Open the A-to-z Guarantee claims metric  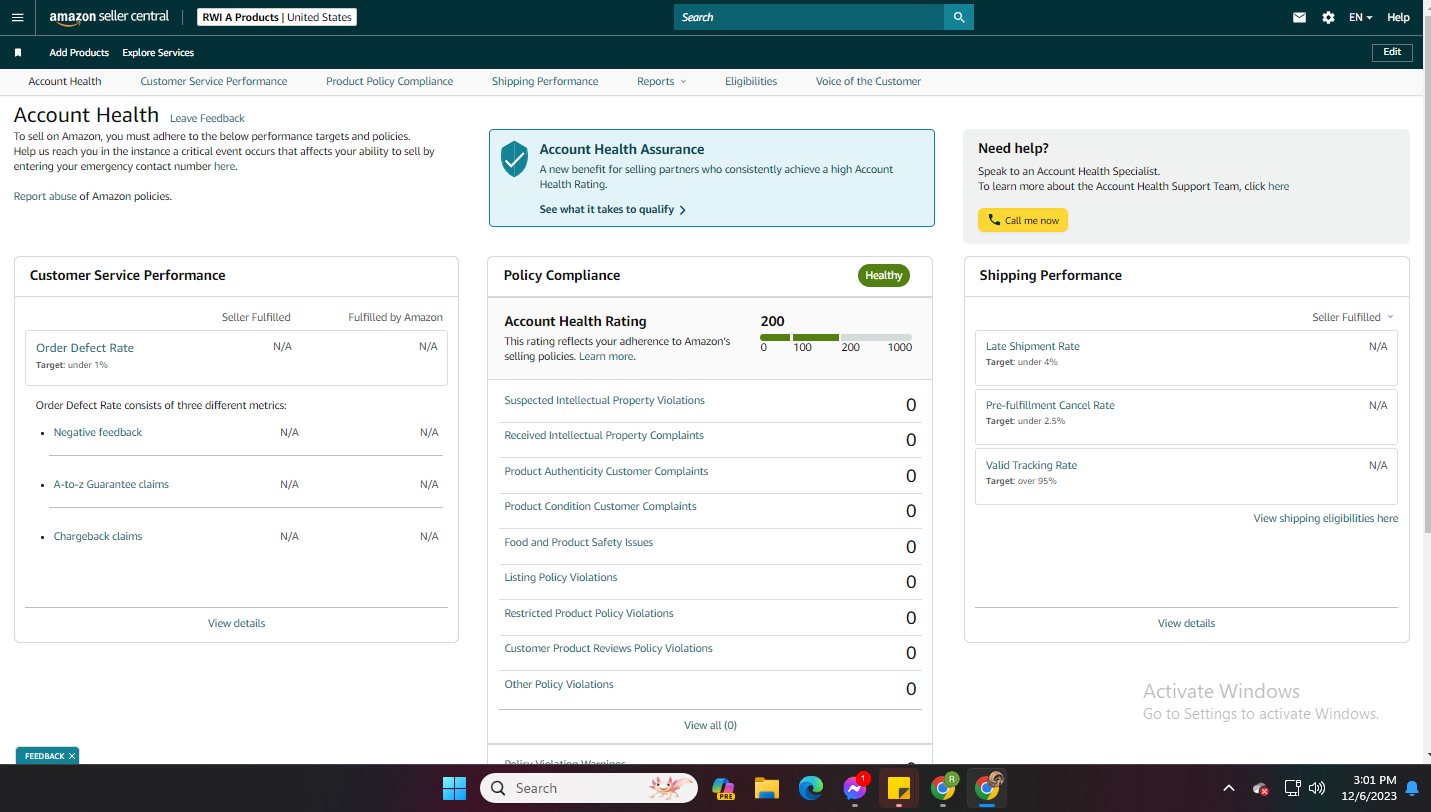[x=111, y=484]
